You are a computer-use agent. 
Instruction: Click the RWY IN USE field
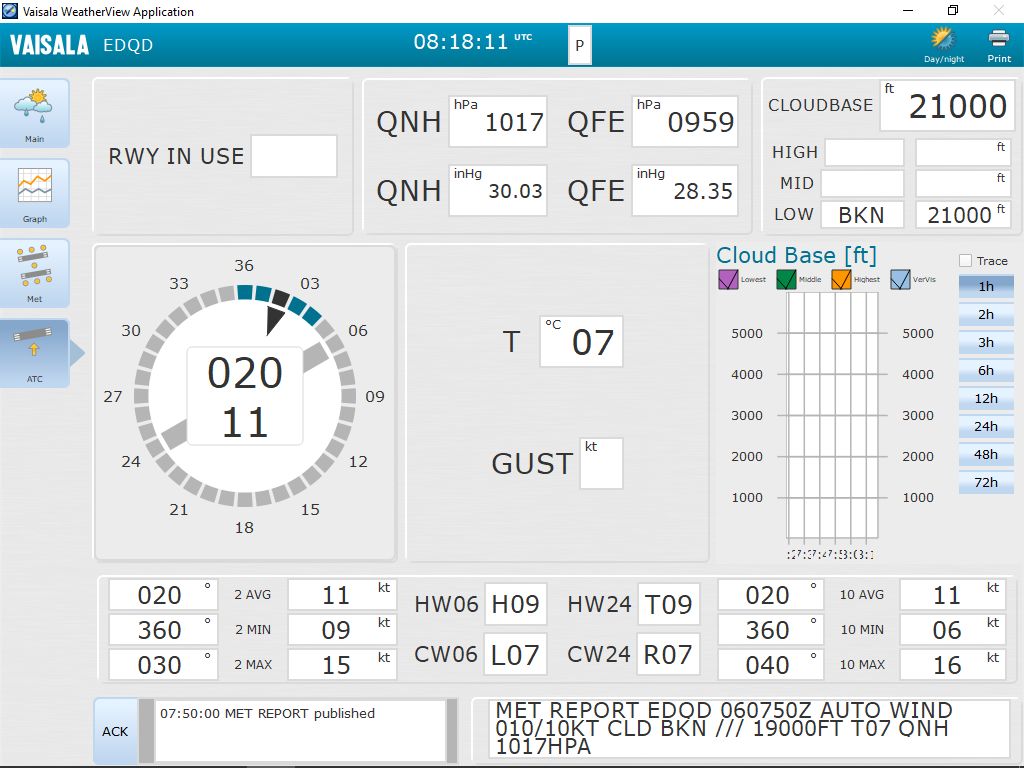tap(294, 156)
